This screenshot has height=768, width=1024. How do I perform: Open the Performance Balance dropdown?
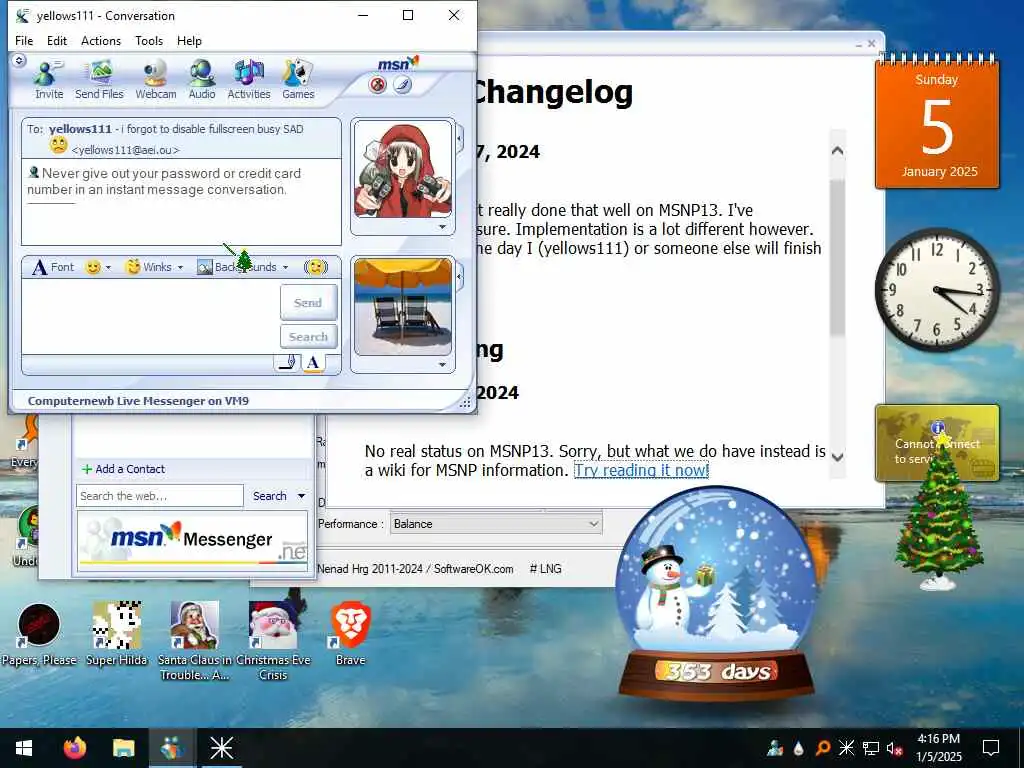(496, 524)
